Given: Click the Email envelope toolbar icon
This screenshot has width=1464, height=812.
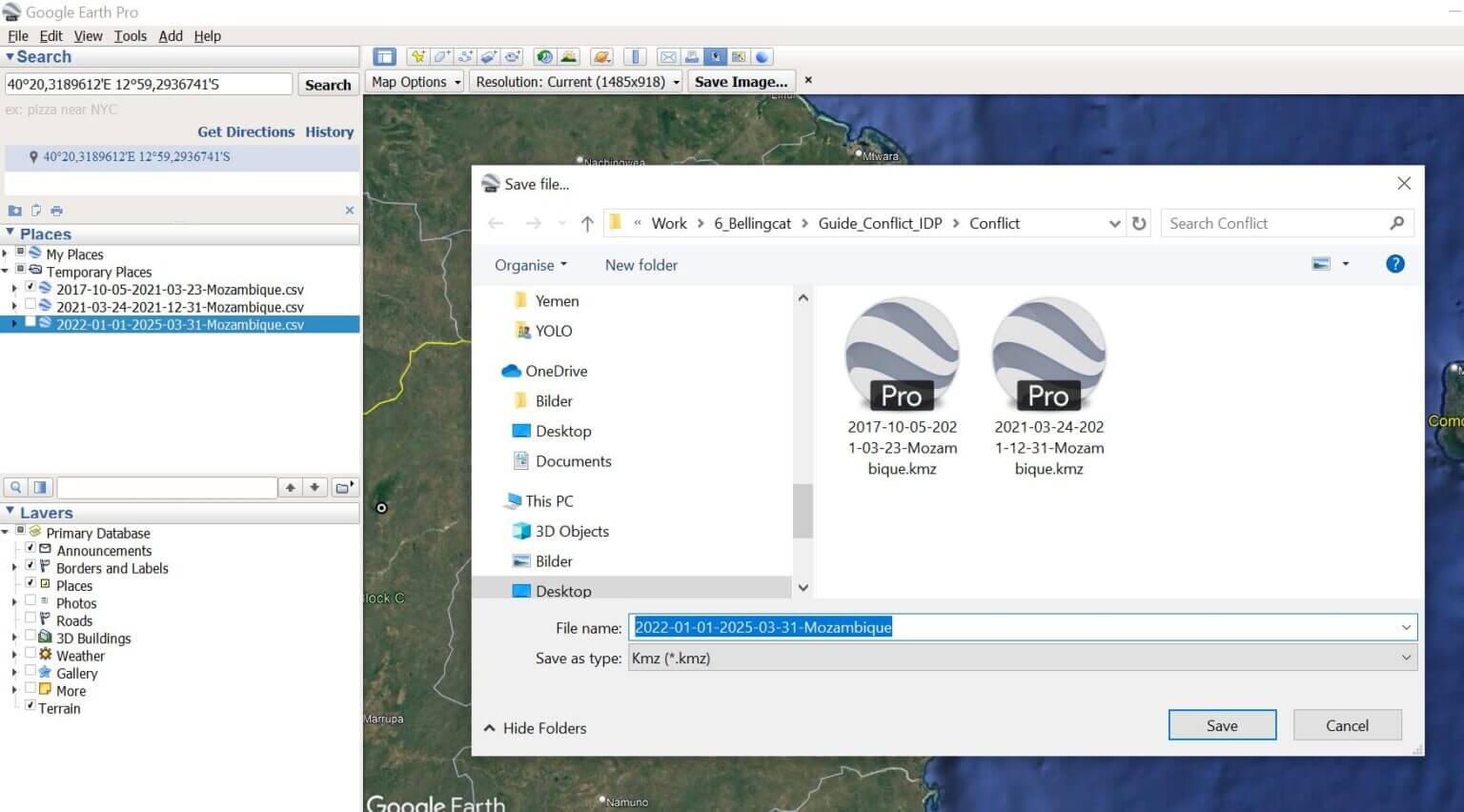Looking at the screenshot, I should click(668, 57).
